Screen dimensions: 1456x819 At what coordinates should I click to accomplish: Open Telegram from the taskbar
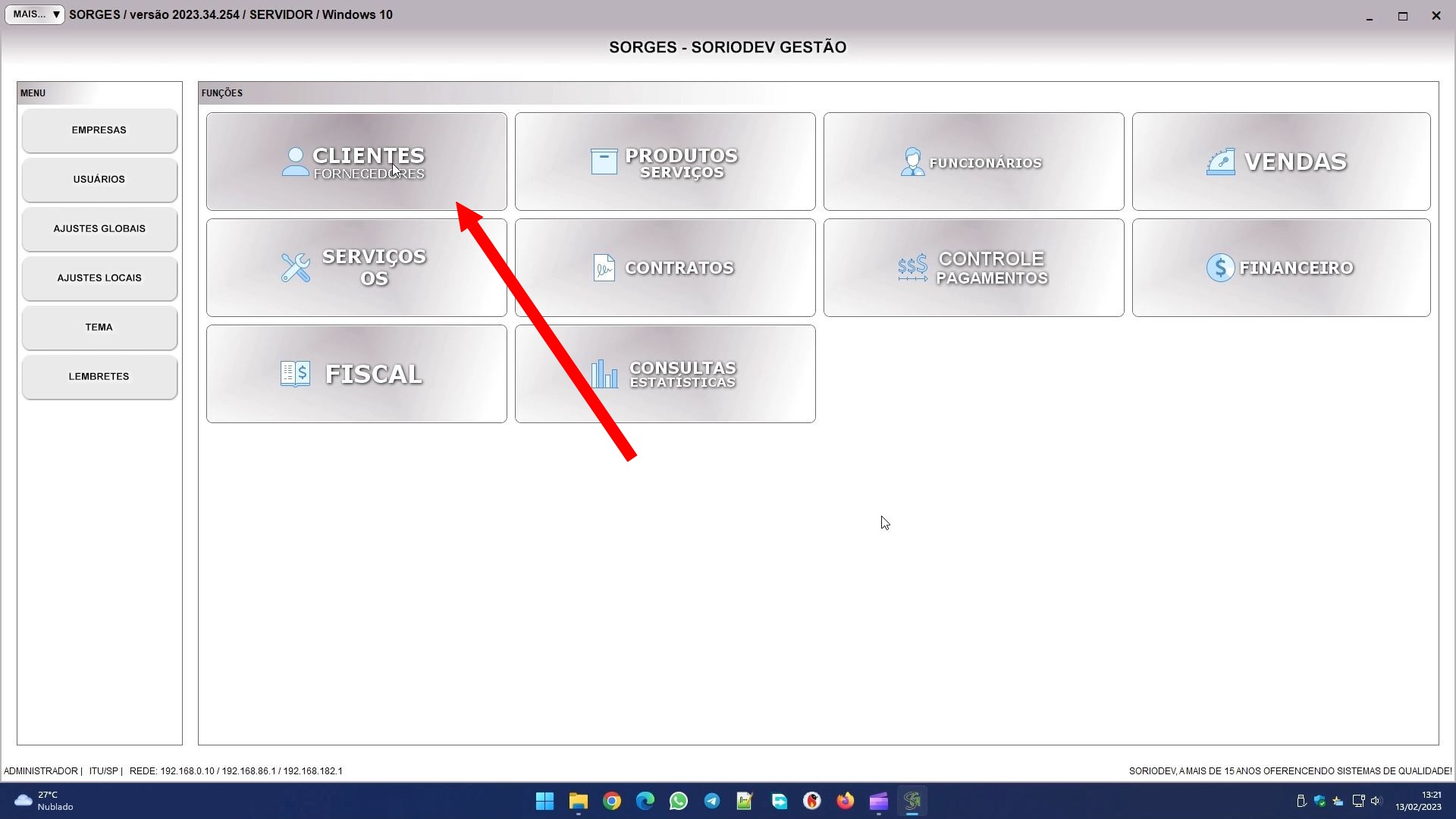tap(711, 801)
